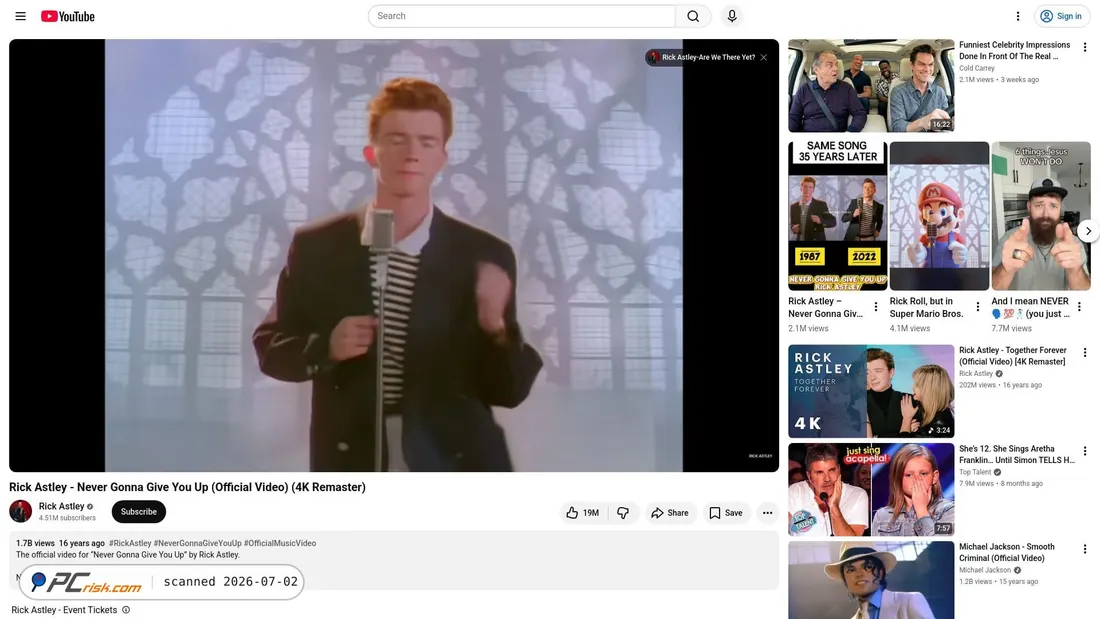The image size is (1100, 619).
Task: Open 'Michael Jackson - Smooth Criminal' title link
Action: click(1007, 552)
